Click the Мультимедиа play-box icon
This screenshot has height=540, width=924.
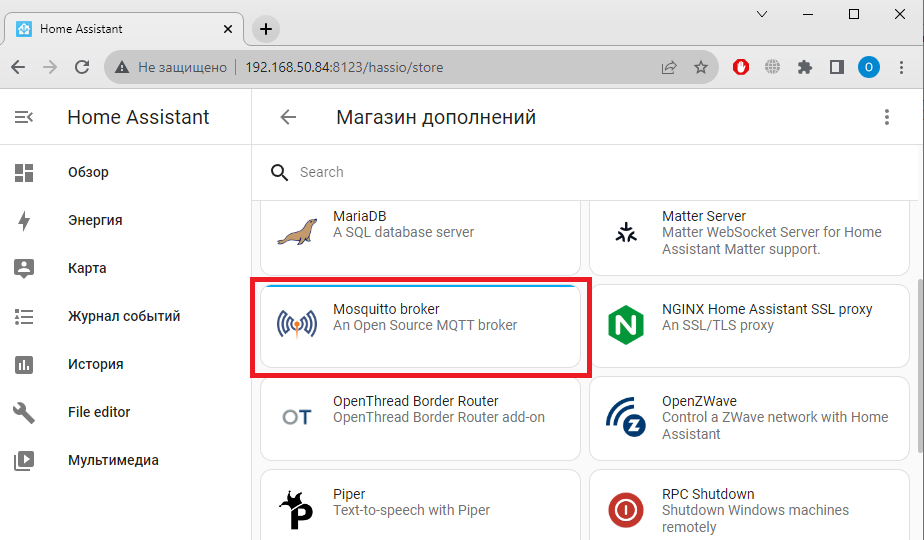[24, 460]
